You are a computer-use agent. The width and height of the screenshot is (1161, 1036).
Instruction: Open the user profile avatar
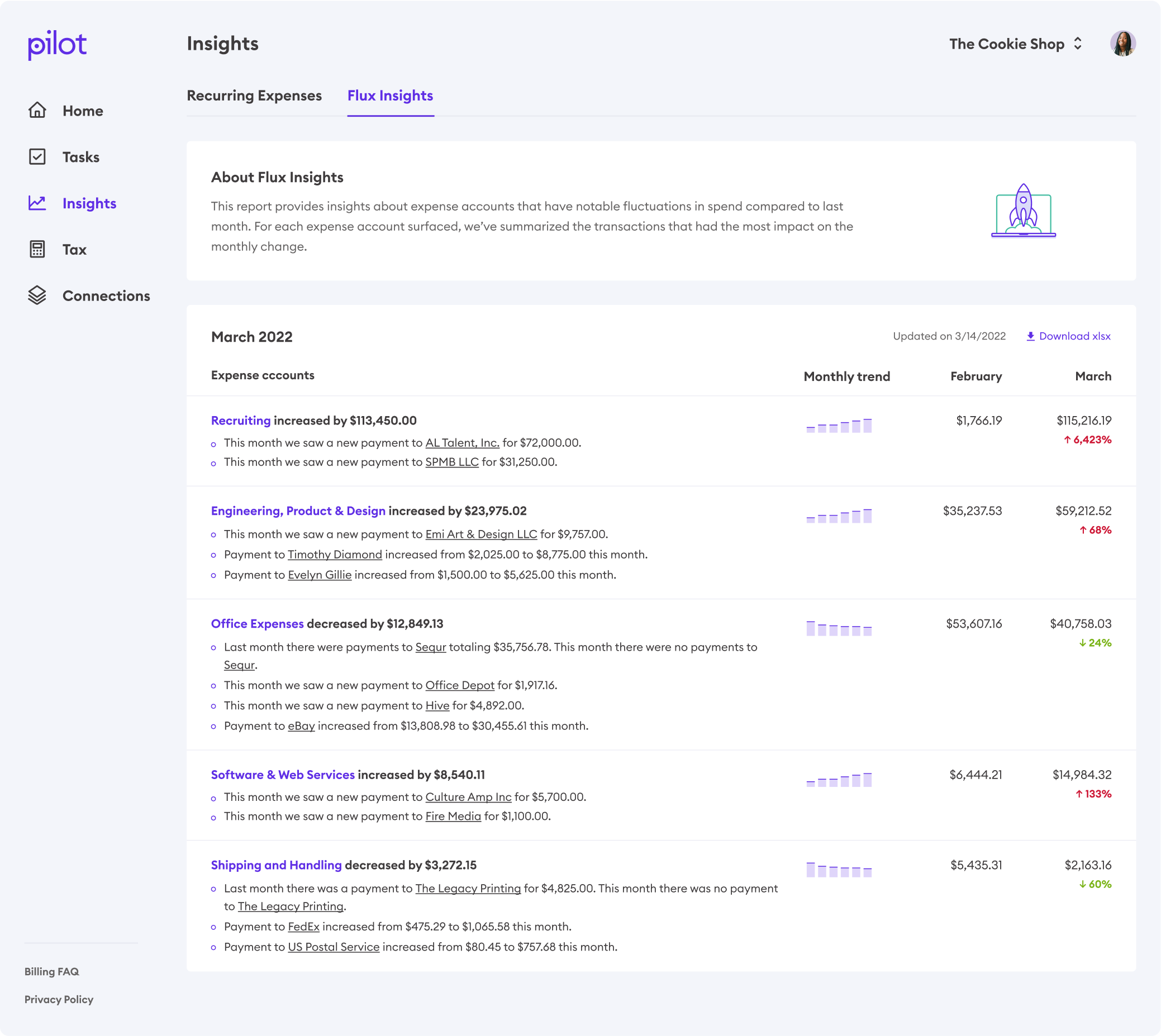tap(1123, 44)
